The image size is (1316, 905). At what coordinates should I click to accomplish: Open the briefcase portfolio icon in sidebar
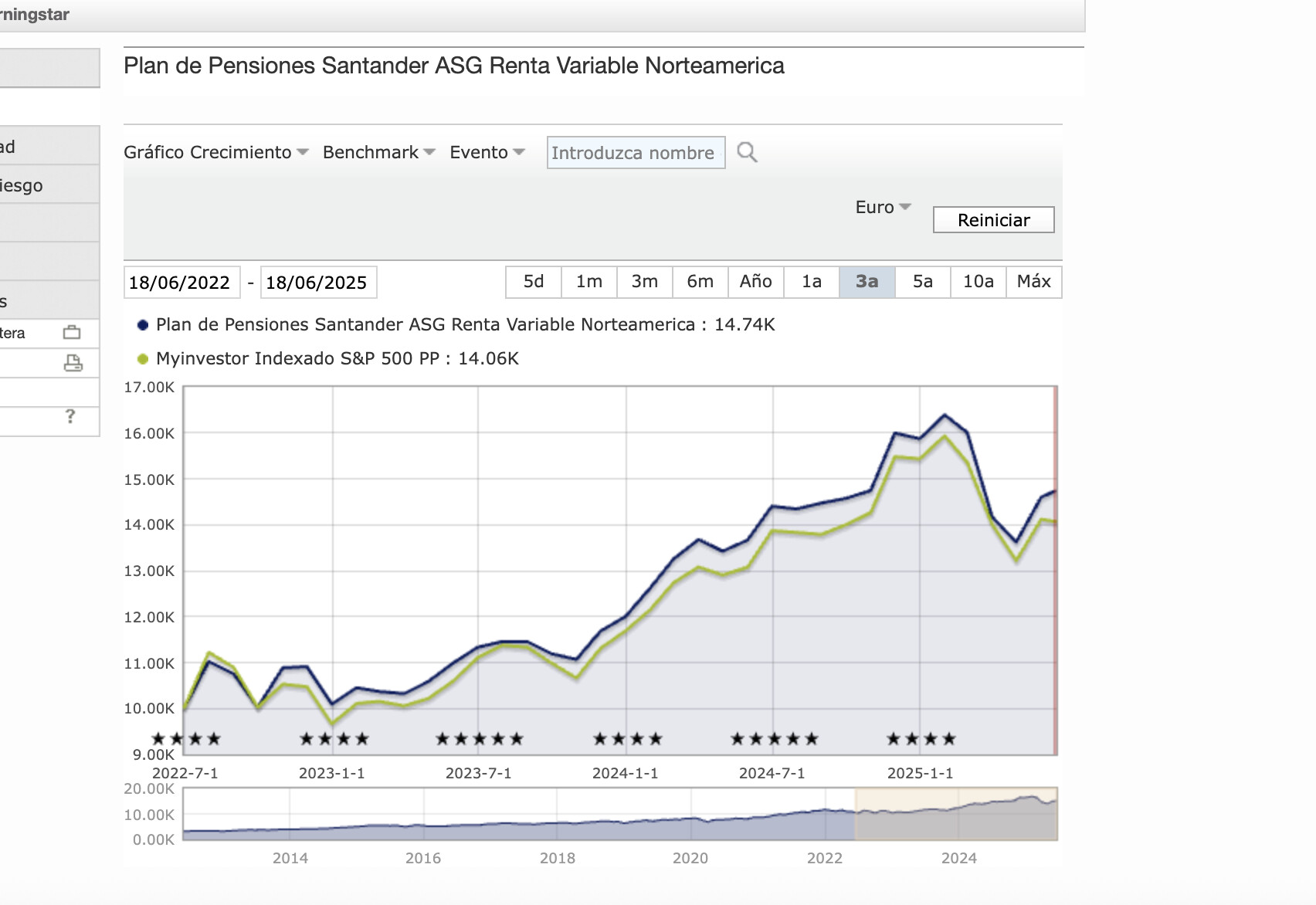pos(72,333)
